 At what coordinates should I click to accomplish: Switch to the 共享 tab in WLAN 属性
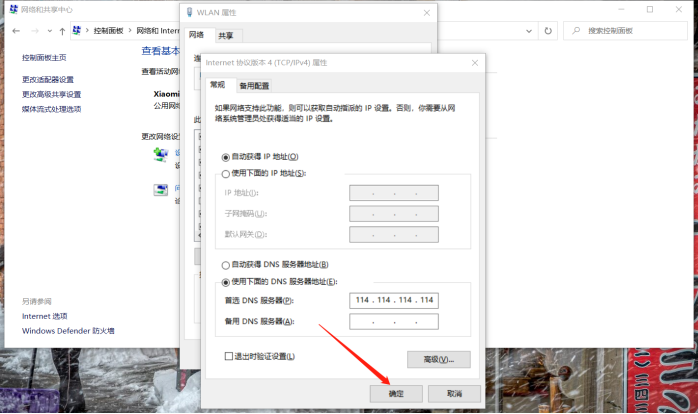226,35
